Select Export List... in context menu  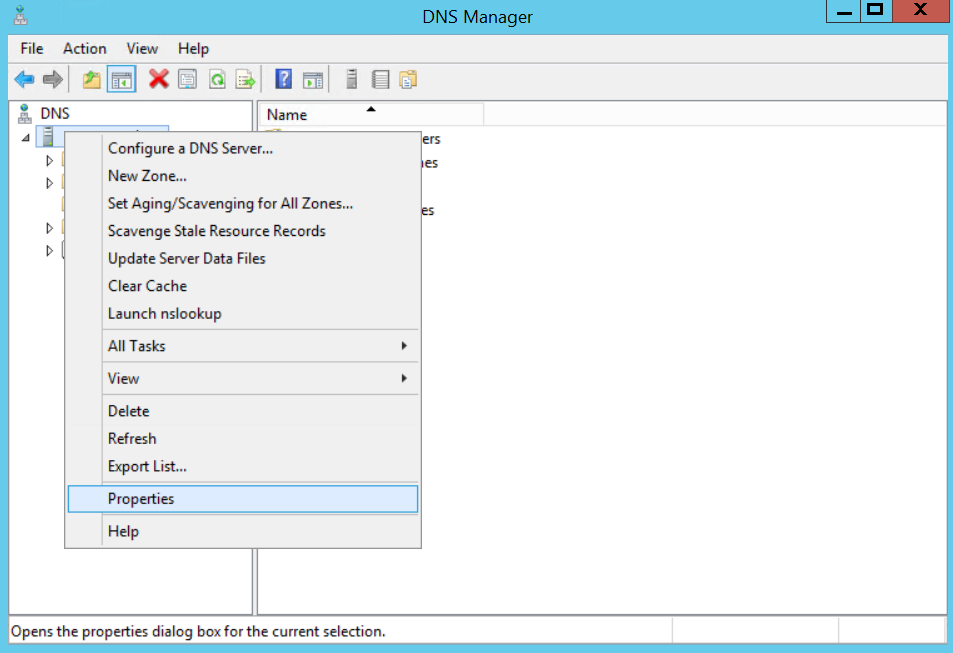pyautogui.click(x=243, y=466)
